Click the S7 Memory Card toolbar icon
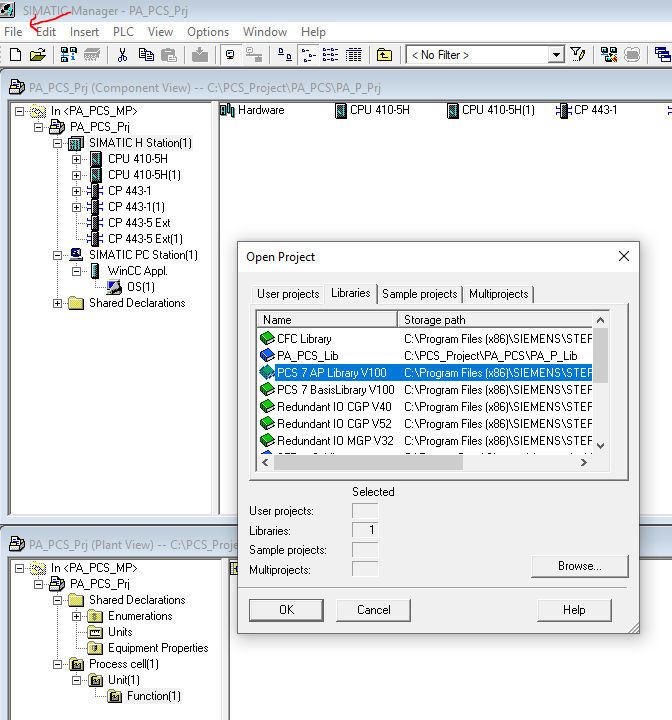This screenshot has height=720, width=672. click(92, 55)
